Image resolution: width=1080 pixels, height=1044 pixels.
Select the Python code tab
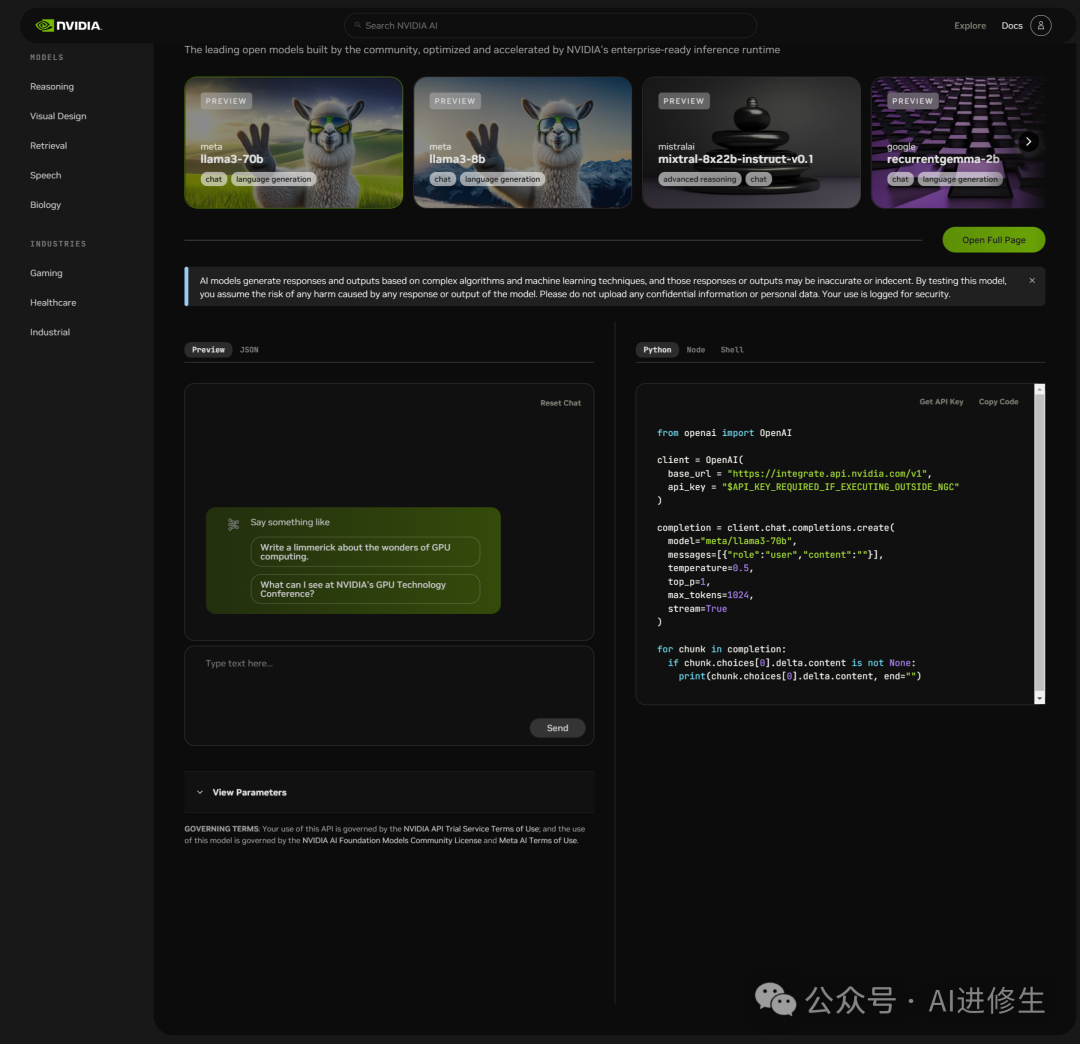click(x=657, y=350)
